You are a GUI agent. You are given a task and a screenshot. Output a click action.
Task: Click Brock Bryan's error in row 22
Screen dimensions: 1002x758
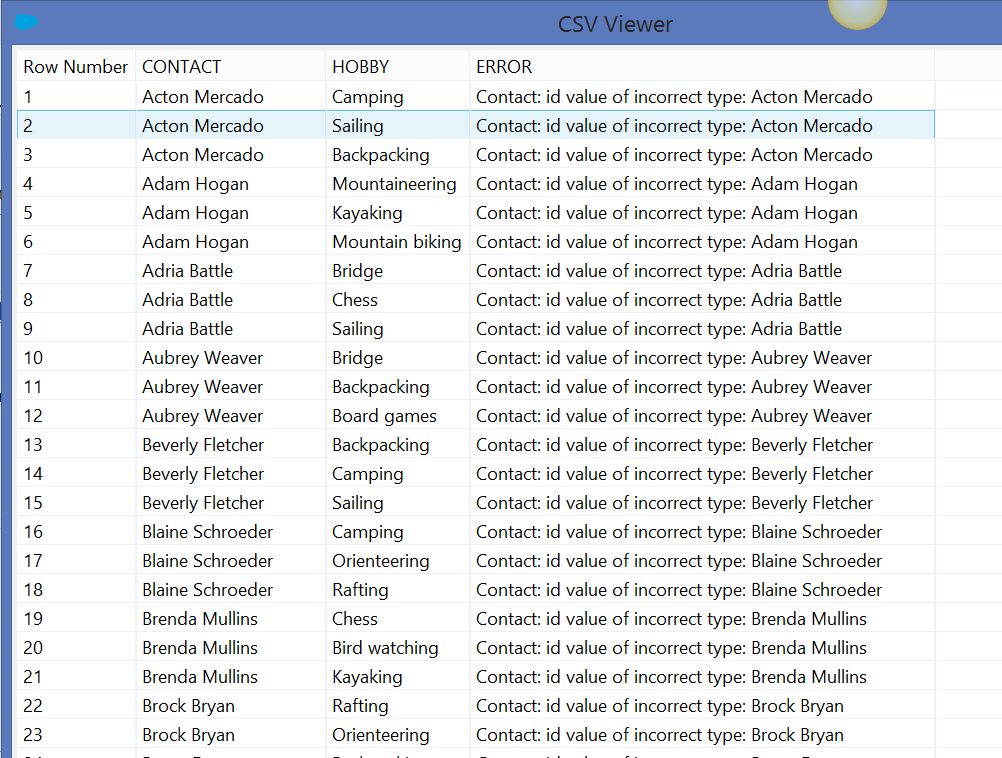tap(659, 706)
